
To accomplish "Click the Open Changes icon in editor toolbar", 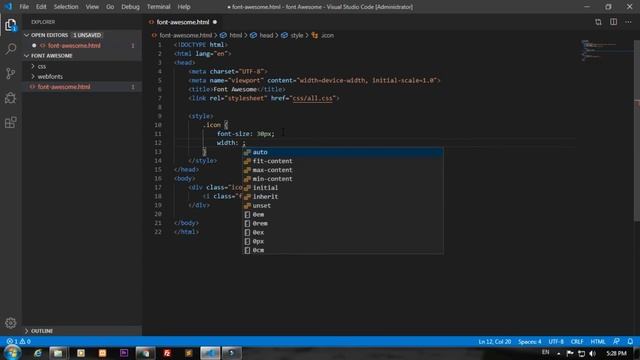I will coord(598,22).
